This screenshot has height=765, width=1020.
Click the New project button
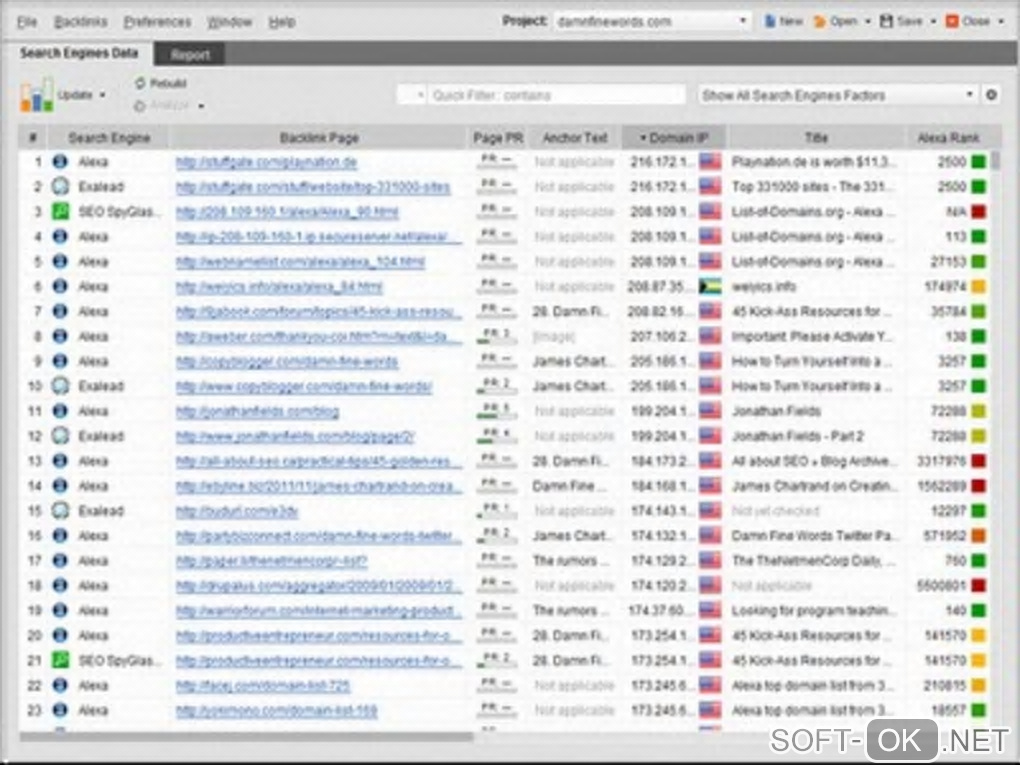pyautogui.click(x=783, y=21)
